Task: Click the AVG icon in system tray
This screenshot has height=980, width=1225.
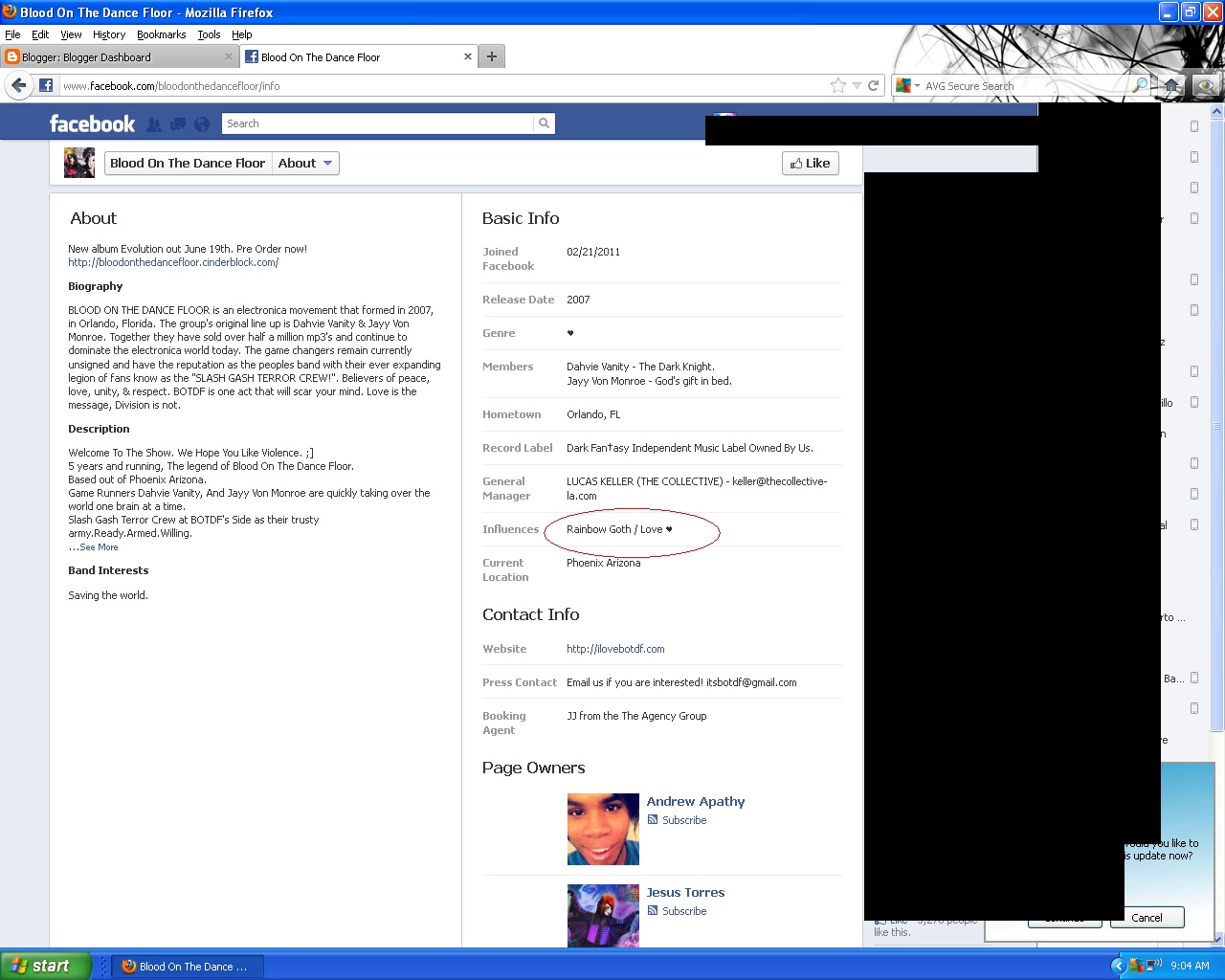Action: pyautogui.click(x=1135, y=966)
